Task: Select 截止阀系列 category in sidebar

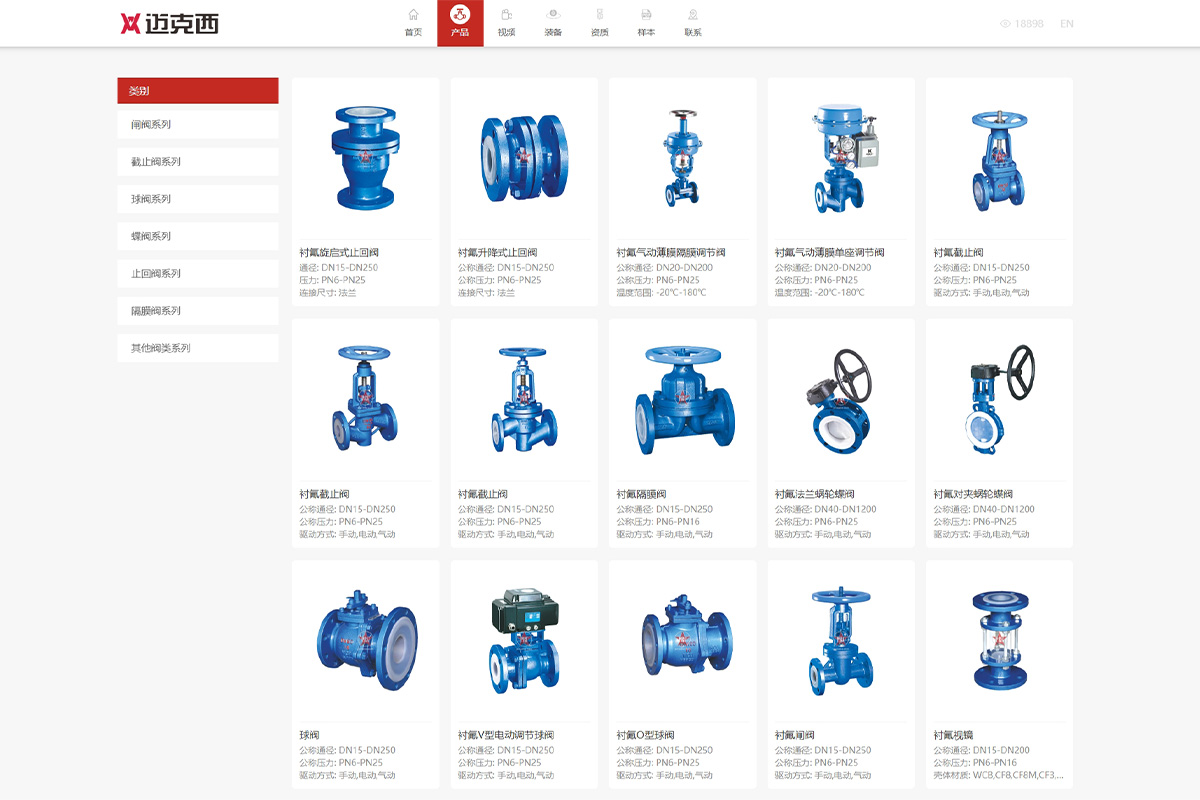Action: pyautogui.click(x=198, y=162)
